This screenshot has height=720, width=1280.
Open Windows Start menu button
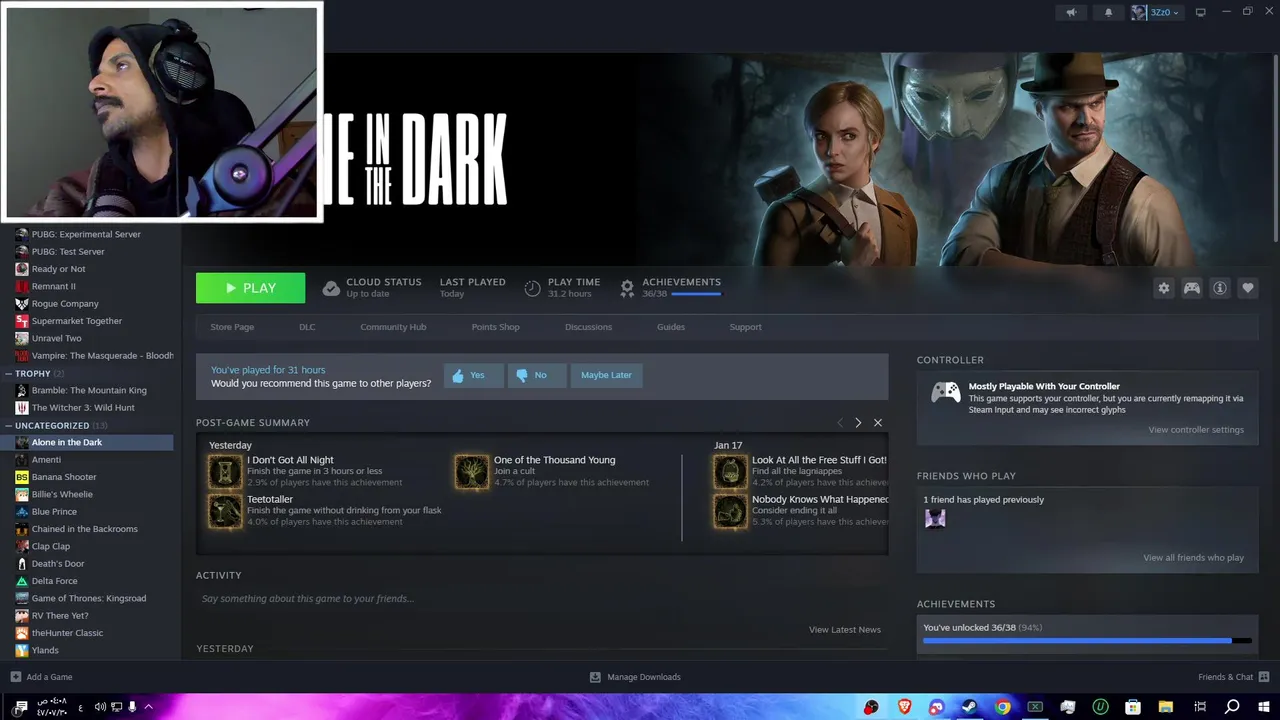pos(1264,707)
